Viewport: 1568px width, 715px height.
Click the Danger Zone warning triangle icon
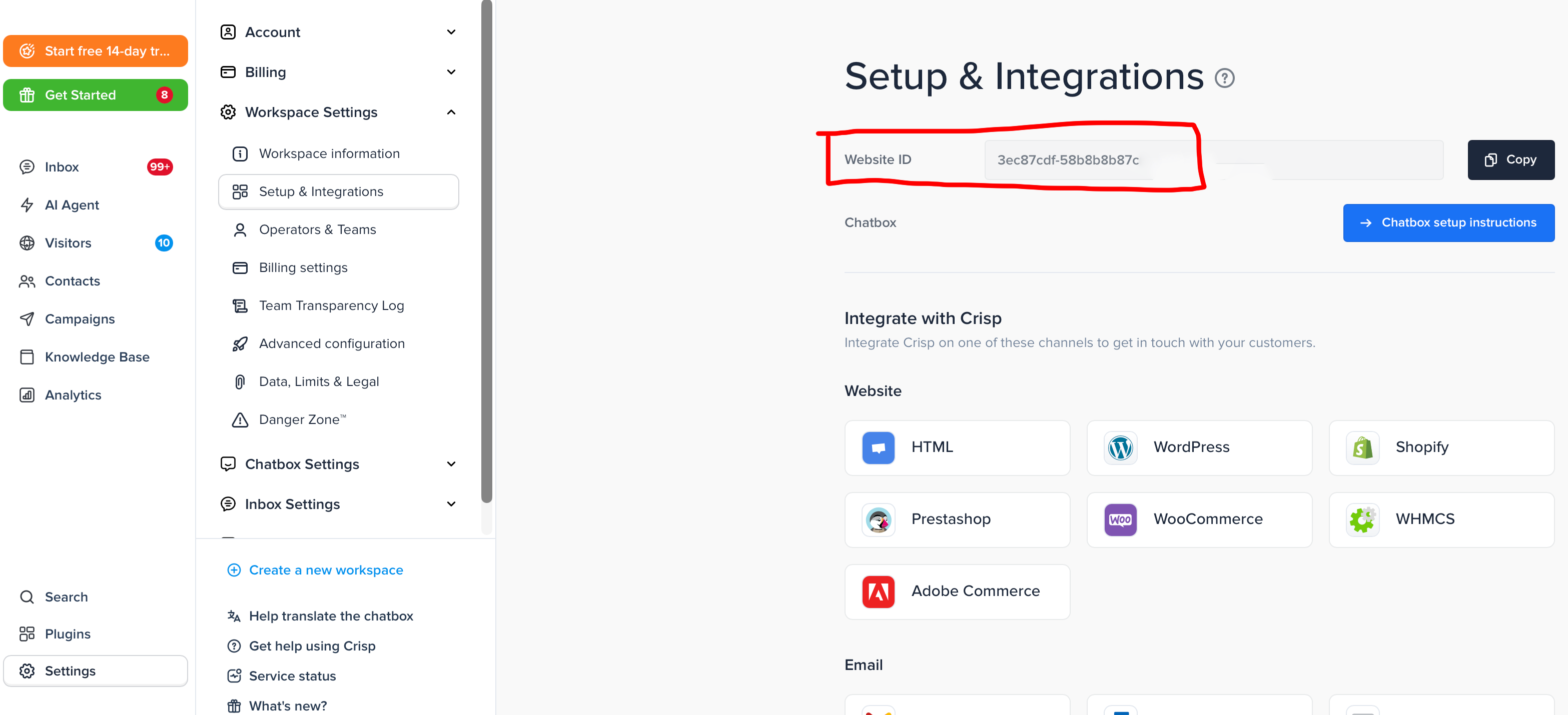pyautogui.click(x=240, y=420)
